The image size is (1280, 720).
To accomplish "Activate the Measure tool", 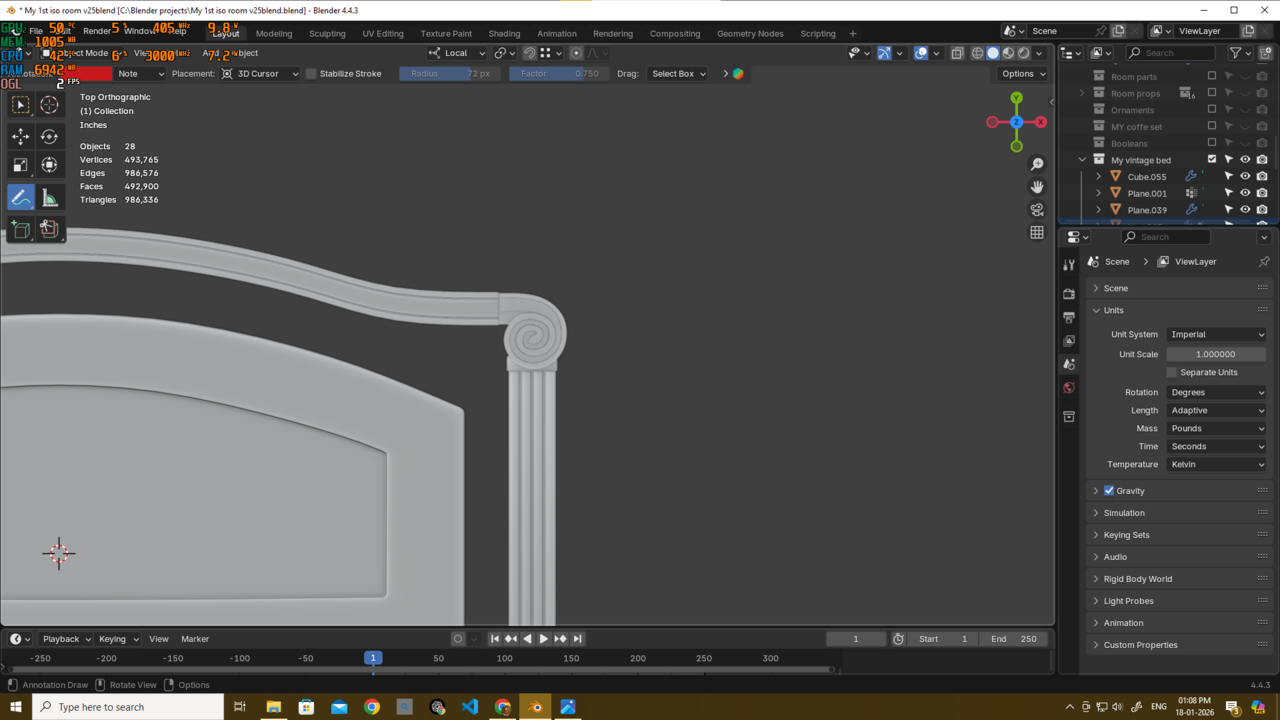I will tap(49, 198).
